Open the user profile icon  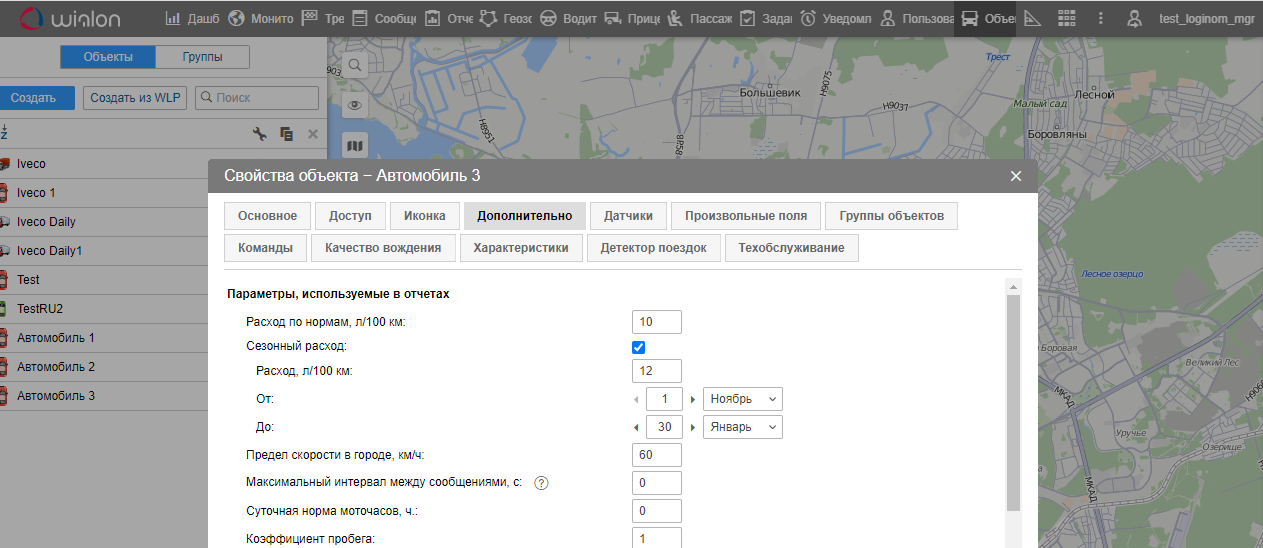(x=1134, y=18)
